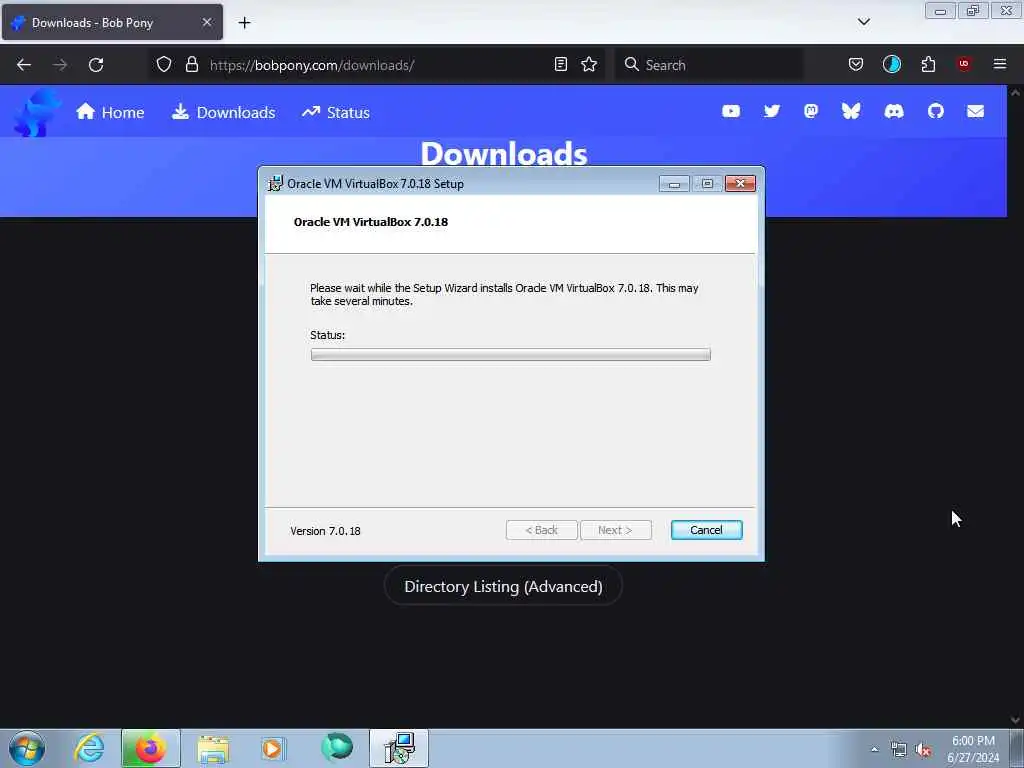Click the muted volume tray icon
Image resolution: width=1024 pixels, height=768 pixels.
pos(923,750)
